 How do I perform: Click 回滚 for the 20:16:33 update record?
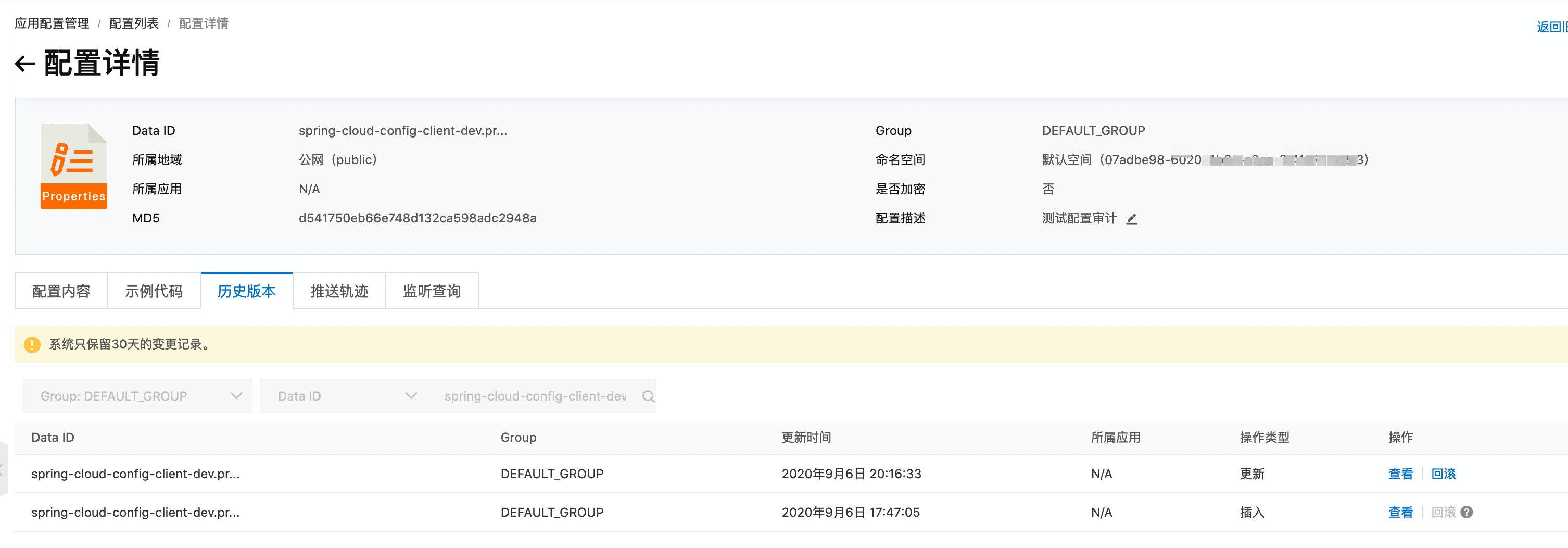(1443, 475)
